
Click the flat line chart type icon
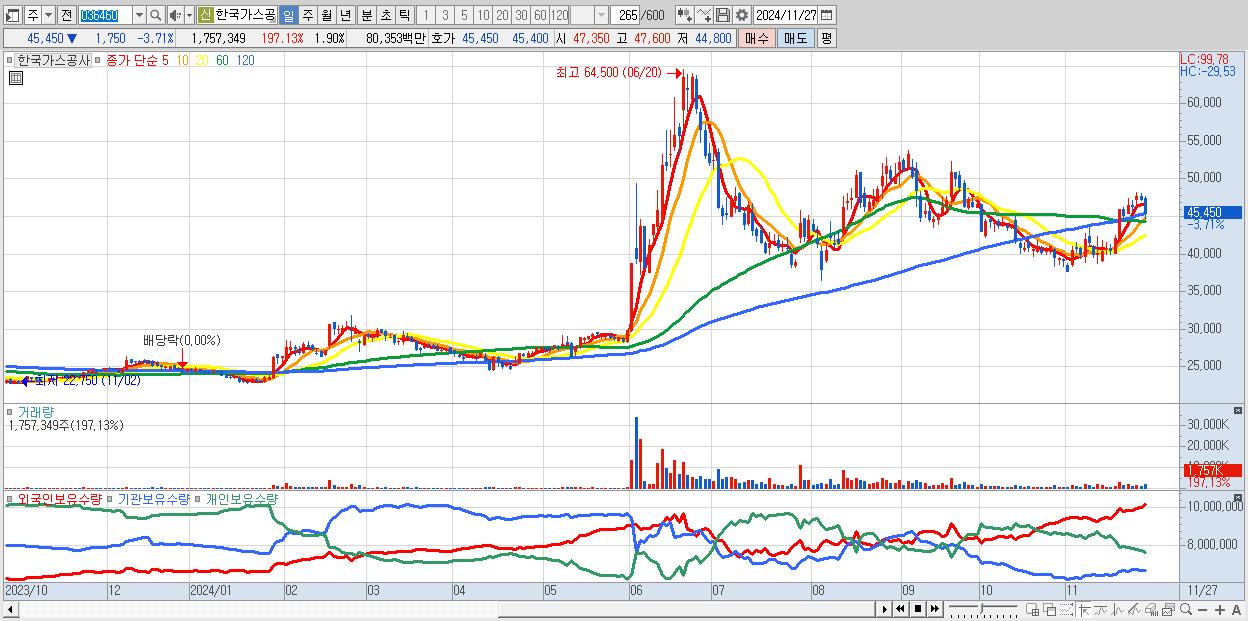[x=1101, y=609]
